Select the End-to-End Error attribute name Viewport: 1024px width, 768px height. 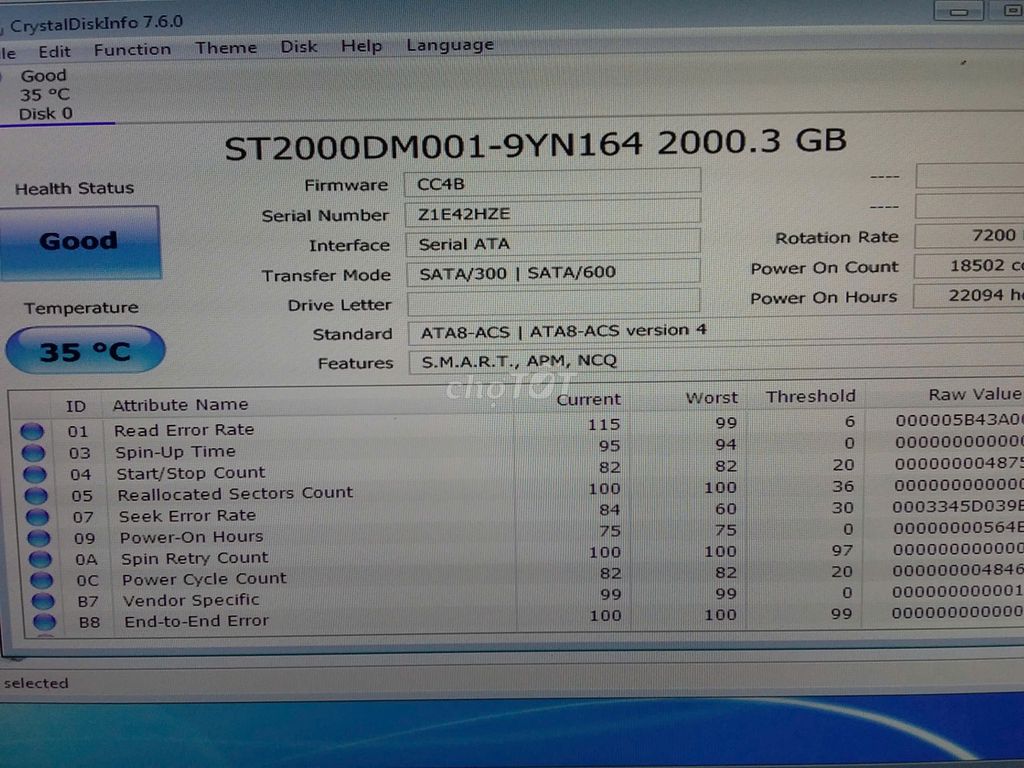coord(196,621)
